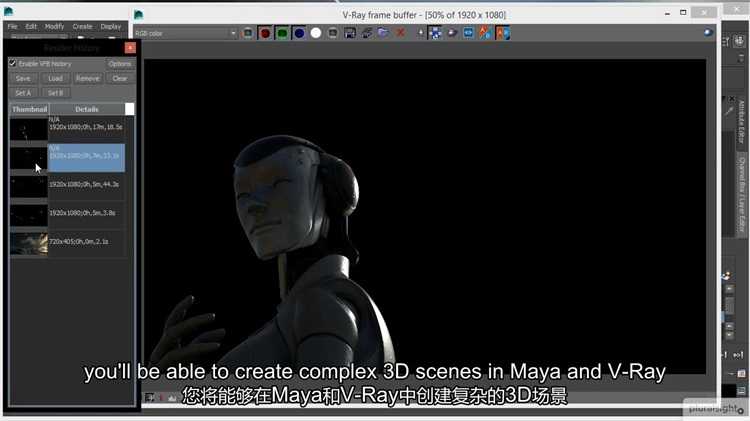750x421 pixels.
Task: Click the monochromatic mode icon
Action: (x=332, y=33)
